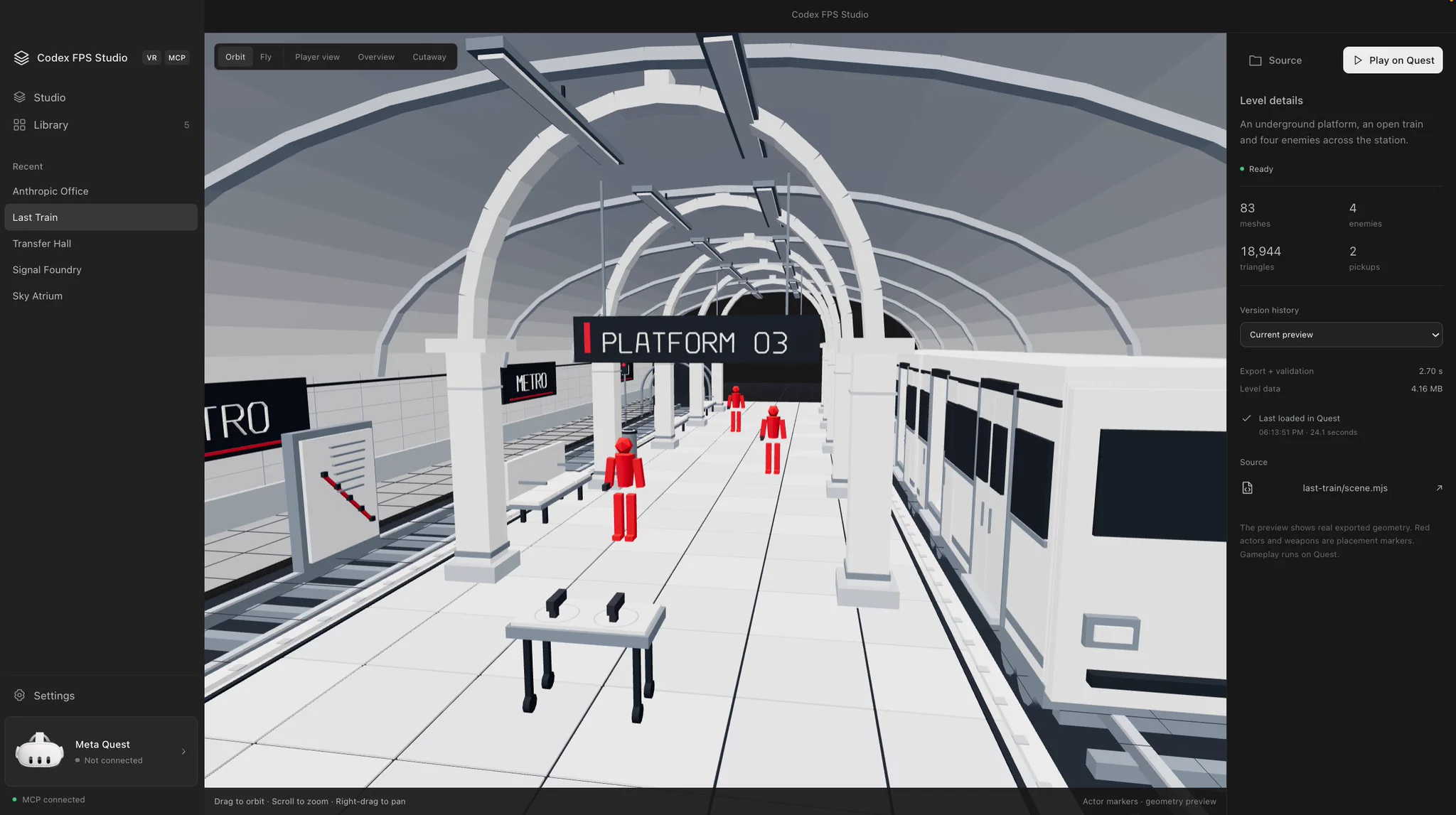1456x815 pixels.
Task: Click the nearest red enemy marker
Action: 624,490
